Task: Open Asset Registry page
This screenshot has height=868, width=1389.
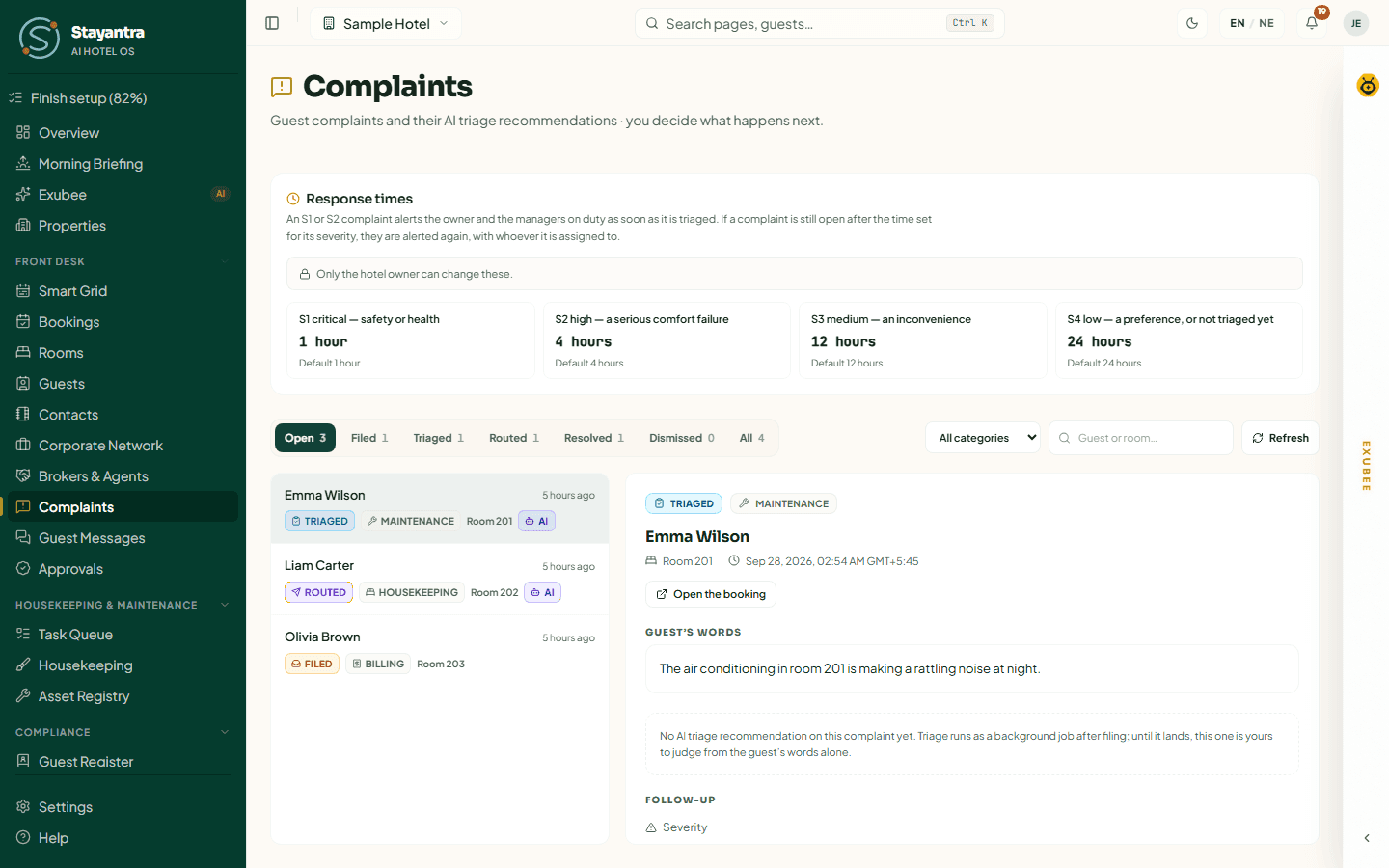Action: (123, 696)
